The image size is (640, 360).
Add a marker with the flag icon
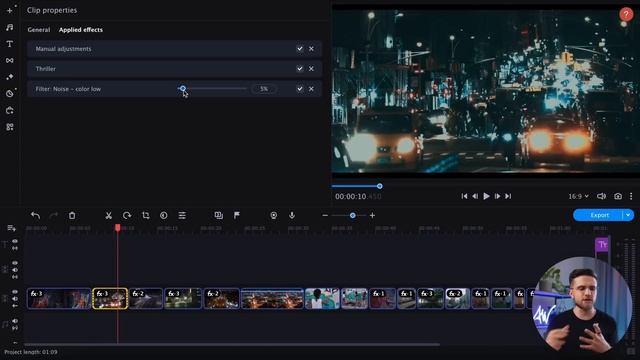237,215
